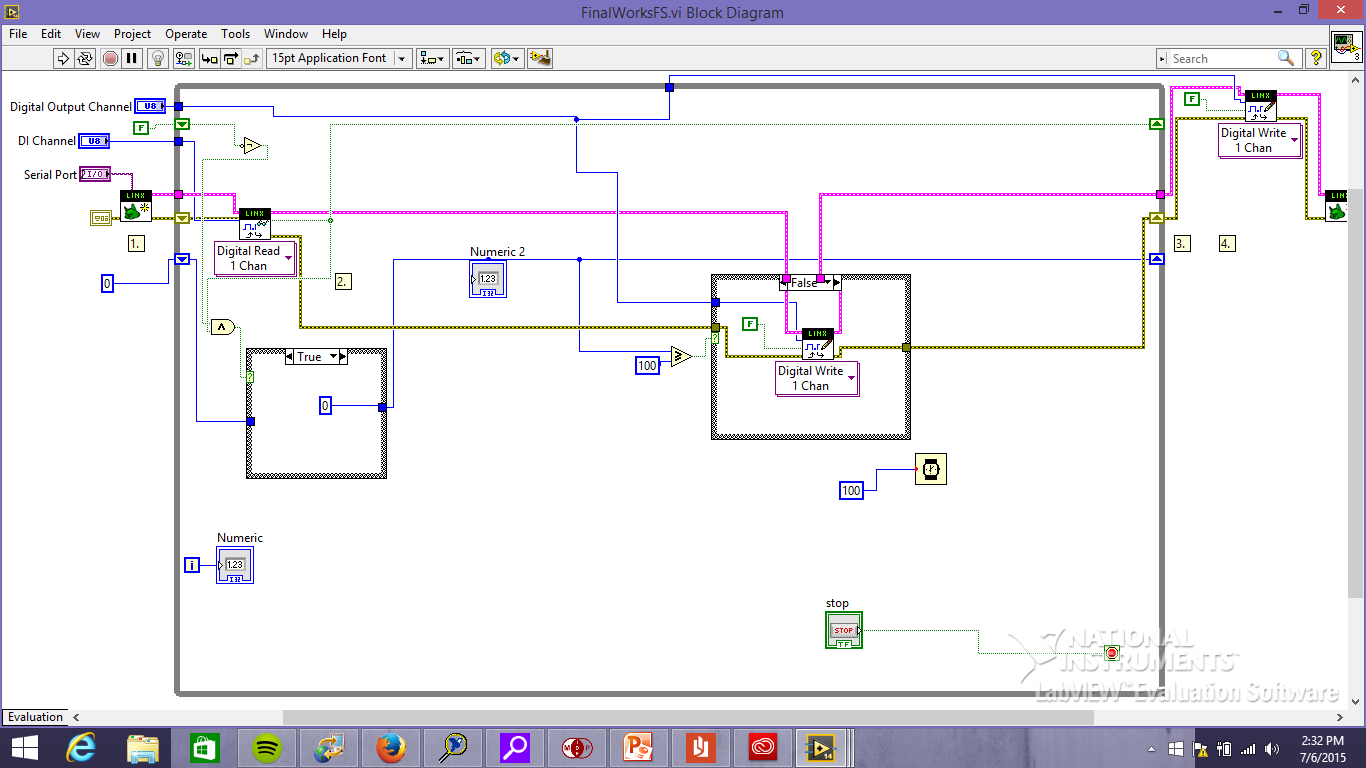Image resolution: width=1366 pixels, height=768 pixels.
Task: Toggle Retain Wire Values button
Action: point(182,58)
